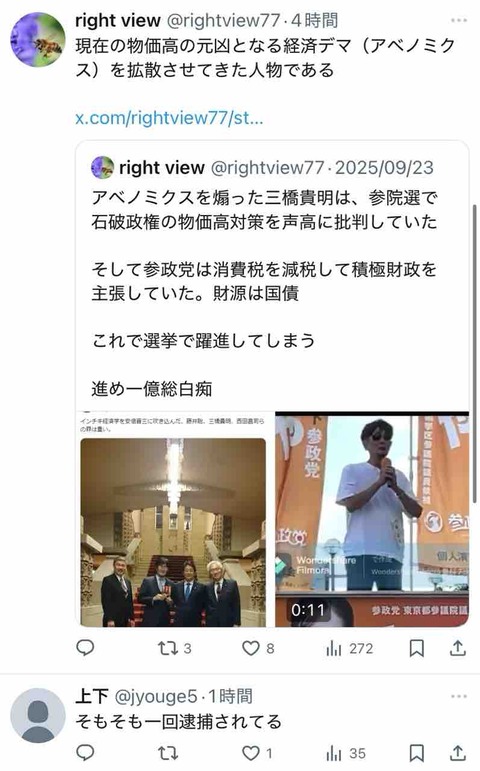Open the x.com/rightview77 link

click(x=169, y=118)
